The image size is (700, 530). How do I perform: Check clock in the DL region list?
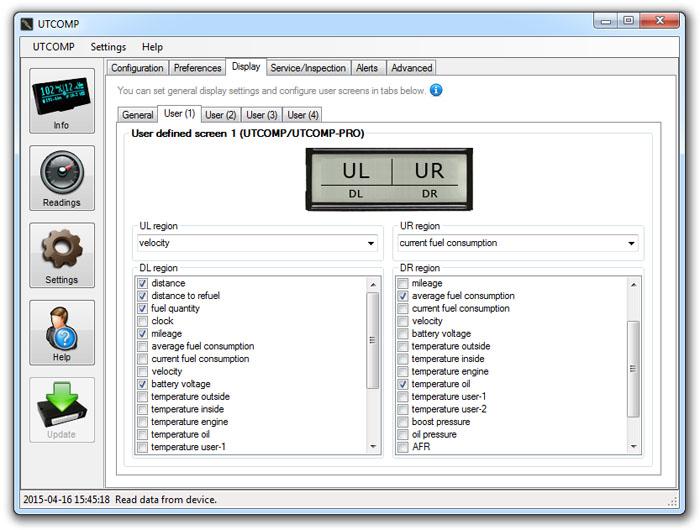(x=142, y=321)
